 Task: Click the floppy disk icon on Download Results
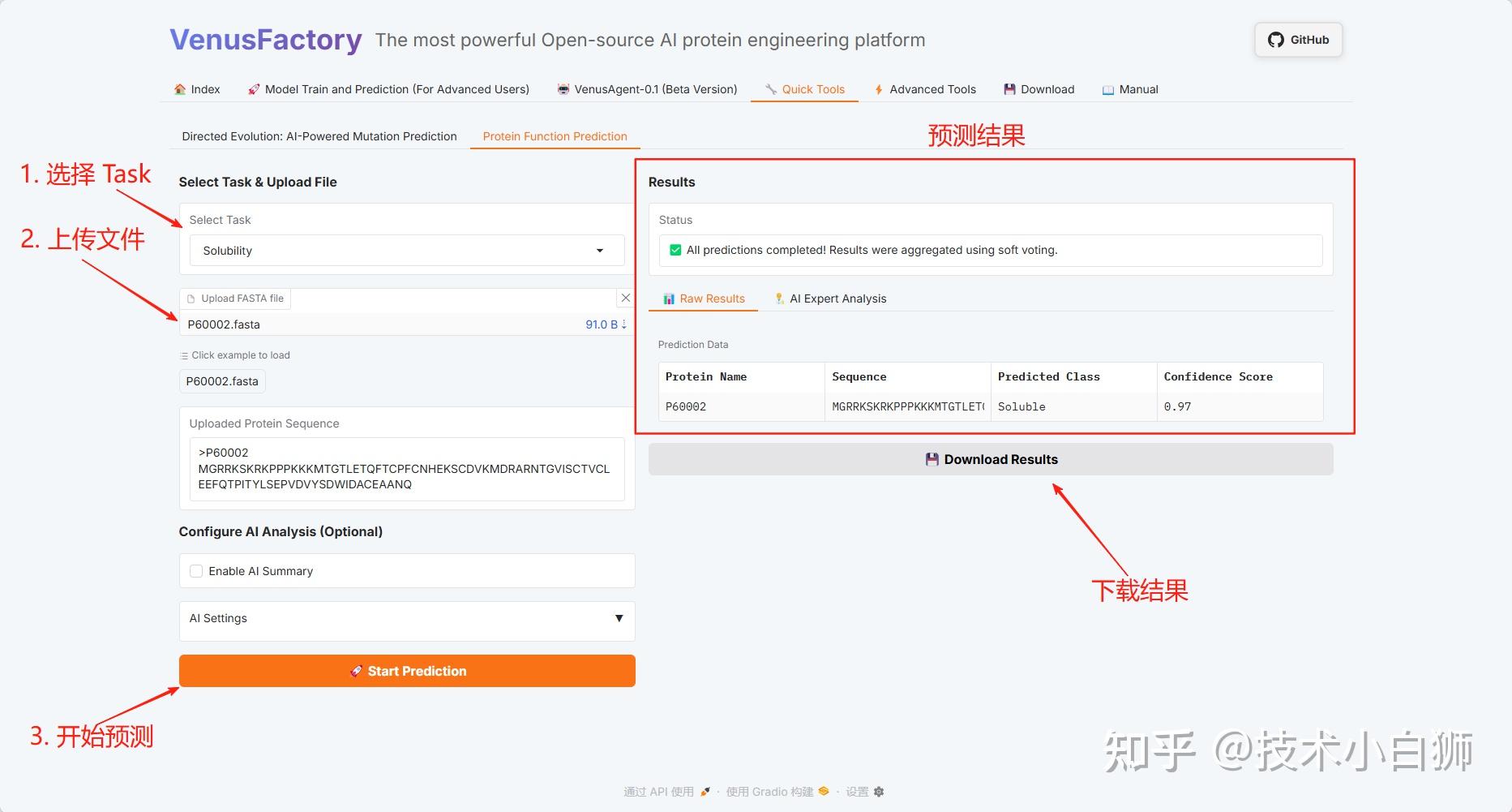tap(932, 459)
